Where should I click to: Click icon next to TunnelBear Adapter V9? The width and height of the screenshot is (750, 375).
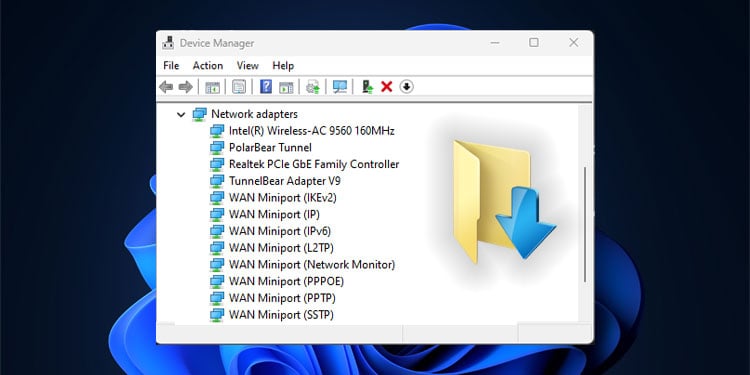[217, 181]
